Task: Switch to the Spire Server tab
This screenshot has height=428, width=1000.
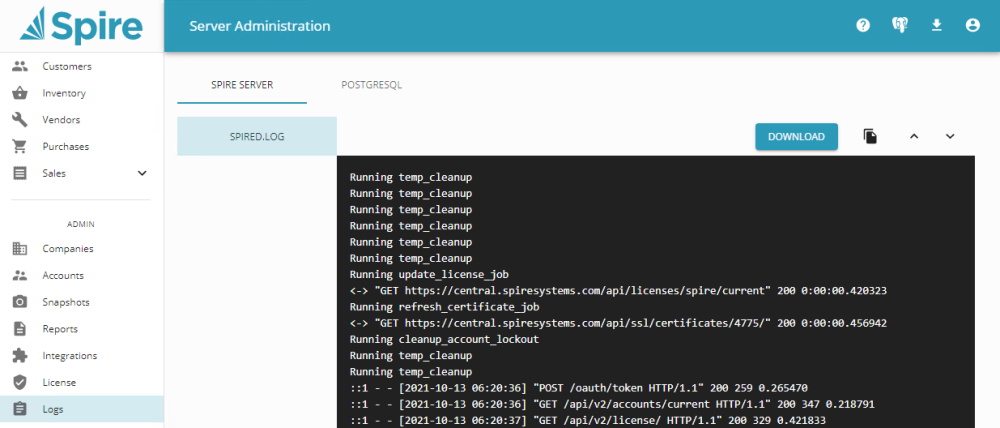Action: pyautogui.click(x=242, y=85)
